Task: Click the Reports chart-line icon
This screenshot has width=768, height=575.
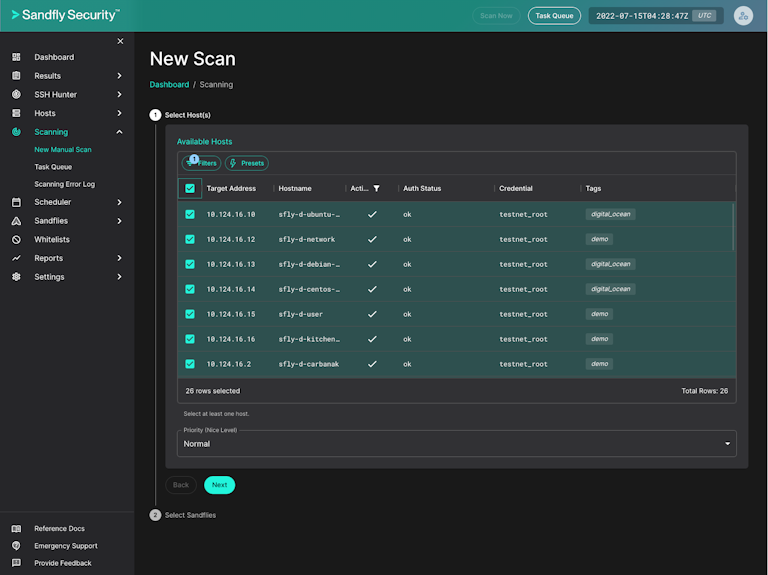Action: (16, 258)
